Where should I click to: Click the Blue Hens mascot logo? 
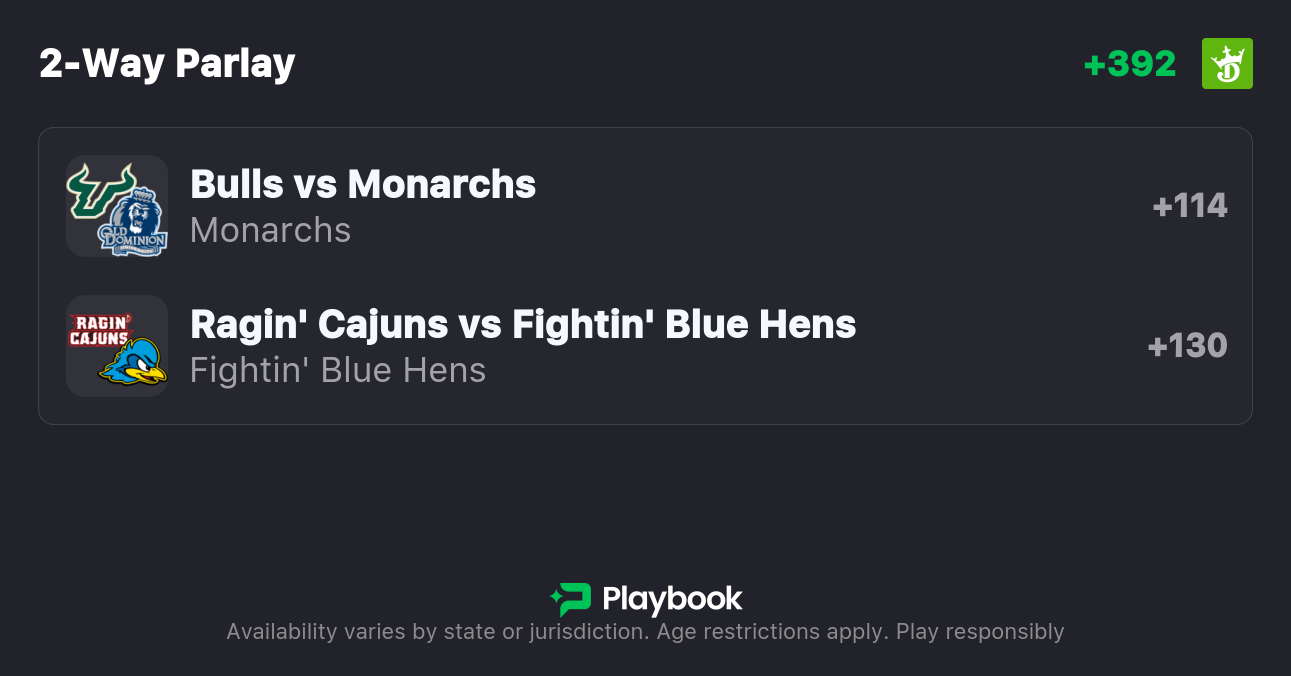click(134, 364)
